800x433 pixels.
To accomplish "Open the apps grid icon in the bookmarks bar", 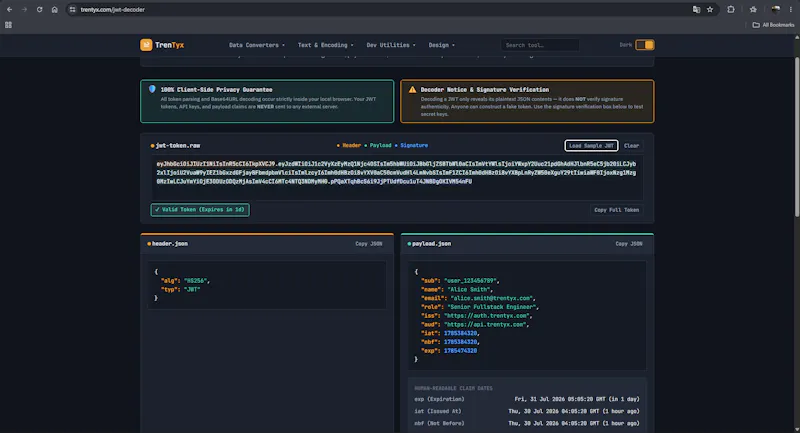I will click(8, 24).
